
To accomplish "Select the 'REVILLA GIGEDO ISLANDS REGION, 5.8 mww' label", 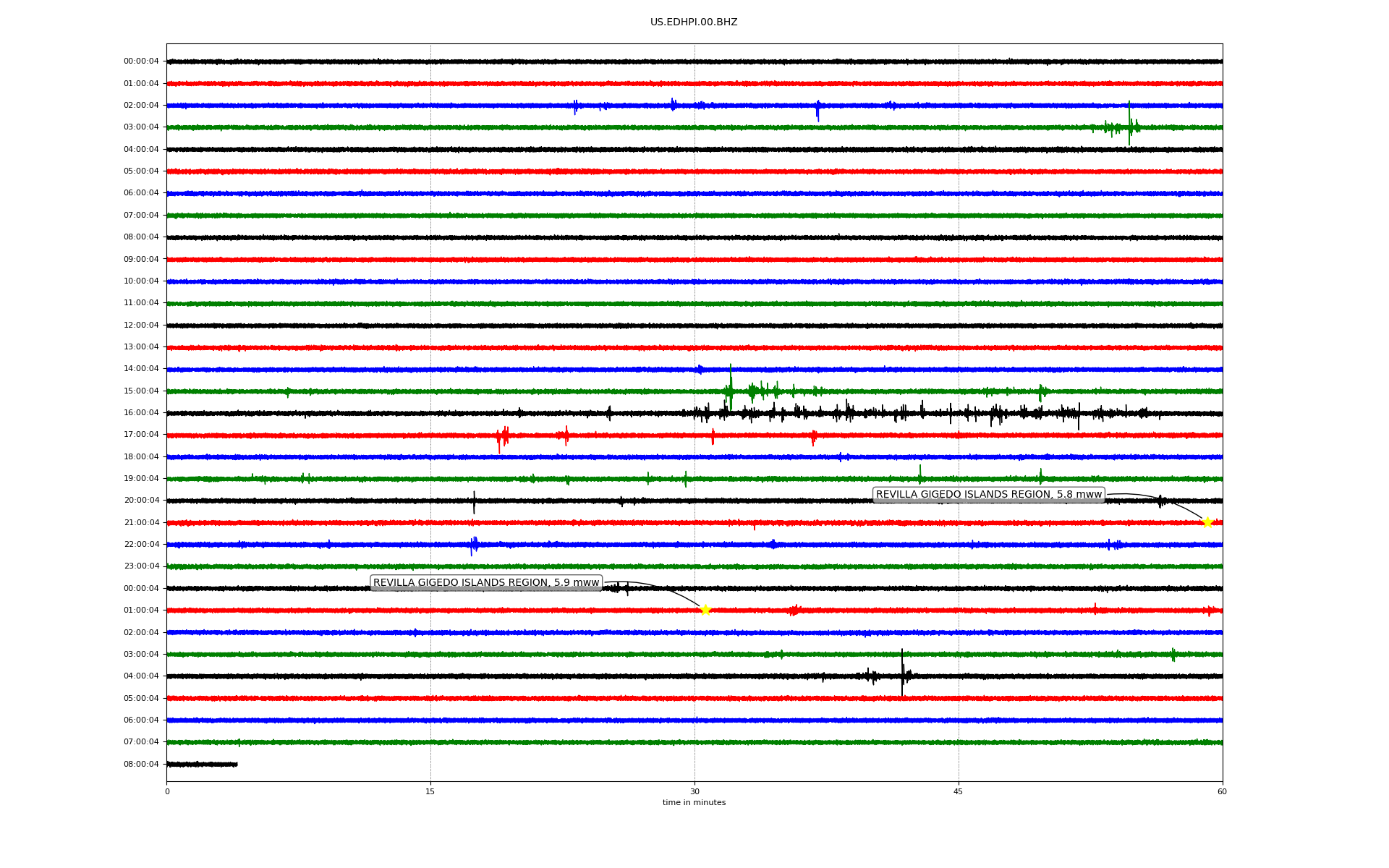I will click(x=989, y=495).
